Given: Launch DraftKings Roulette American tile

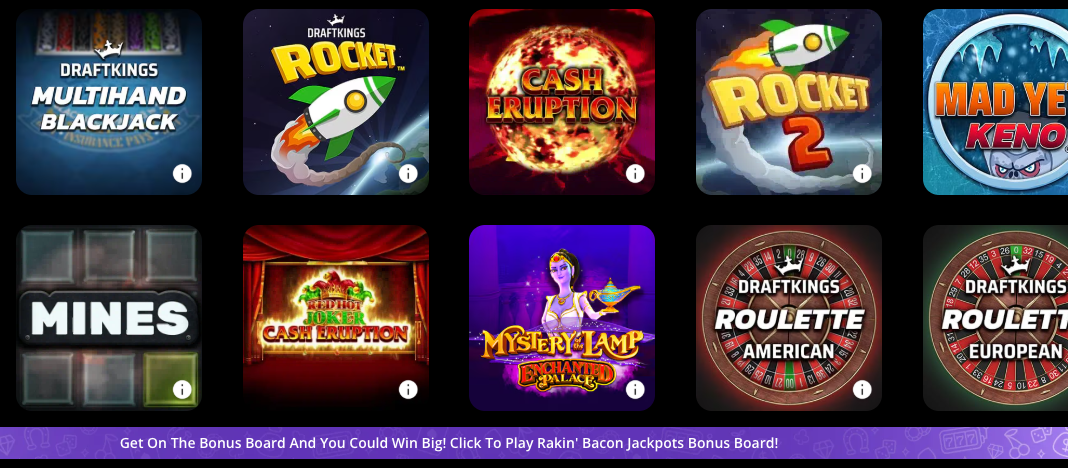Looking at the screenshot, I should pyautogui.click(x=789, y=318).
